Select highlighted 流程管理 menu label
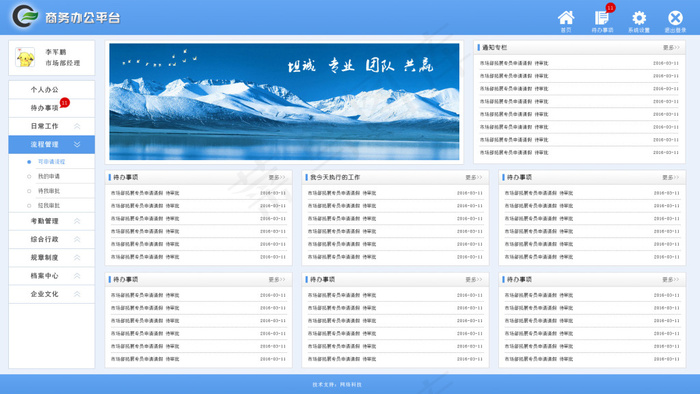The image size is (700, 394). [x=45, y=145]
